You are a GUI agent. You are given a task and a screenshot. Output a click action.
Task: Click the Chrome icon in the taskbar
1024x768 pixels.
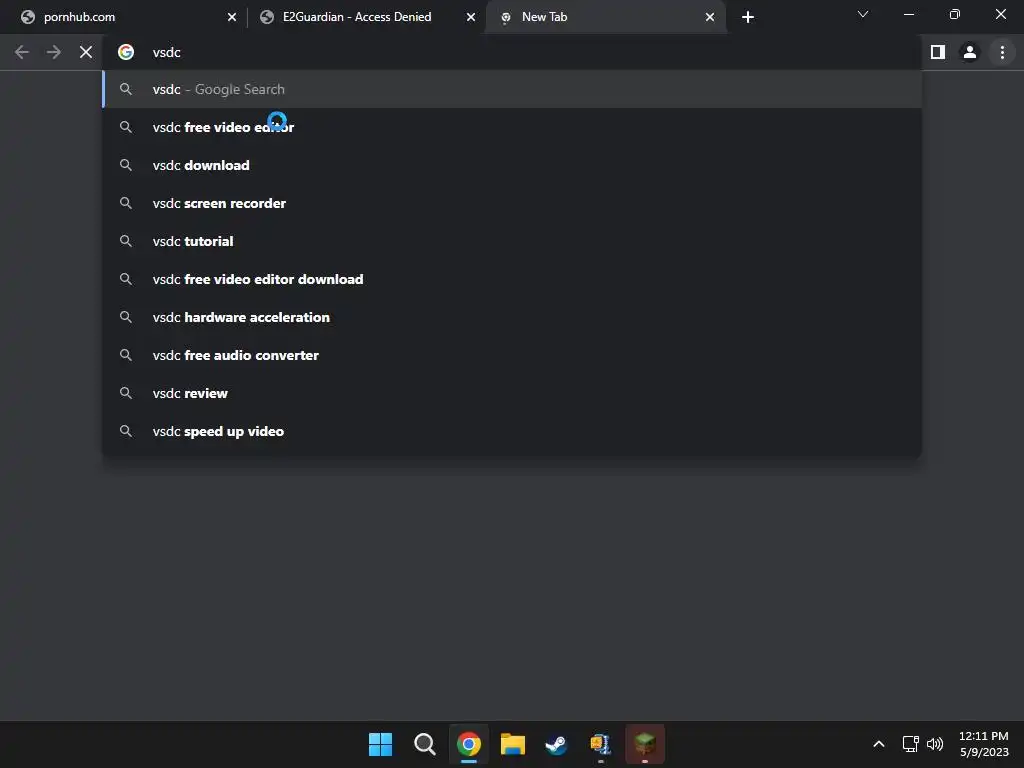[x=469, y=744]
